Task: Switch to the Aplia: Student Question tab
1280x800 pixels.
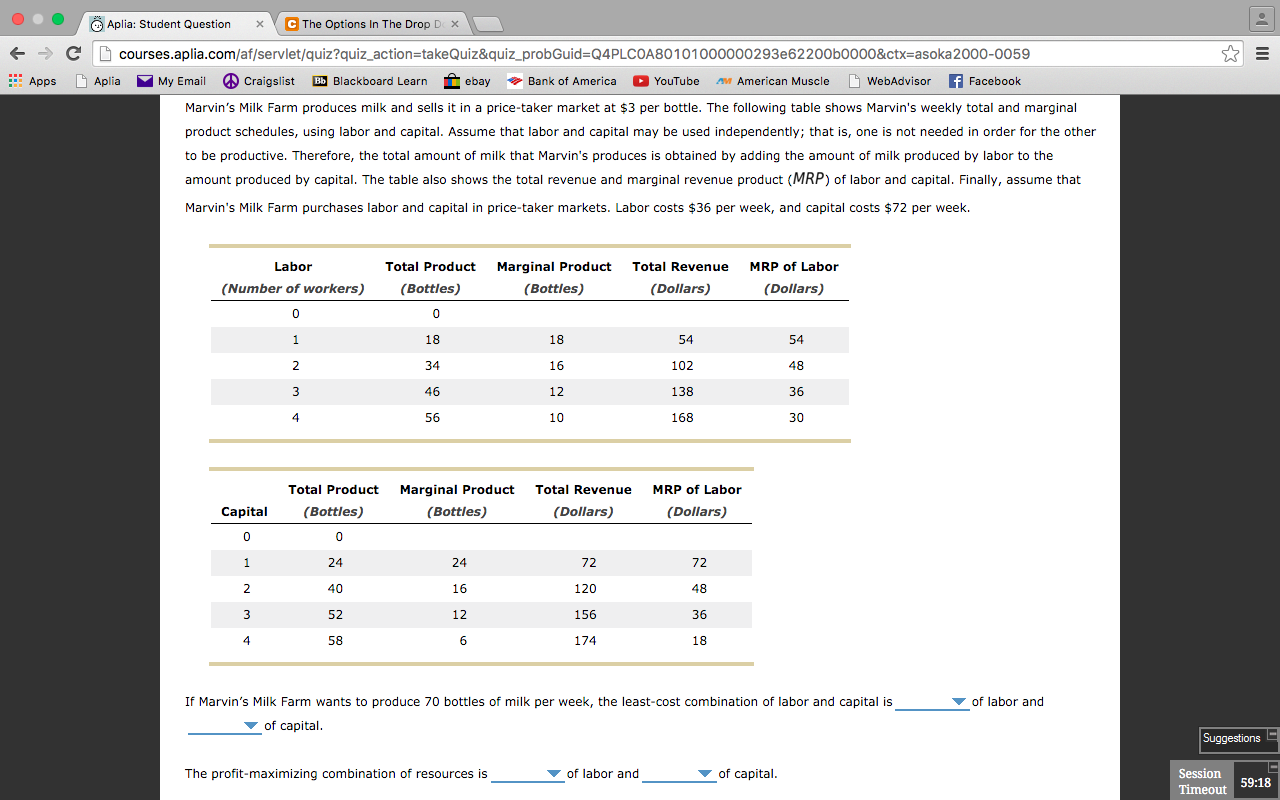Action: (x=172, y=24)
